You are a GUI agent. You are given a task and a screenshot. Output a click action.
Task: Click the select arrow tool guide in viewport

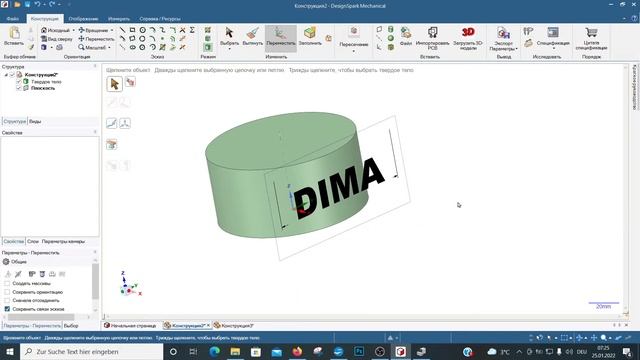(114, 84)
